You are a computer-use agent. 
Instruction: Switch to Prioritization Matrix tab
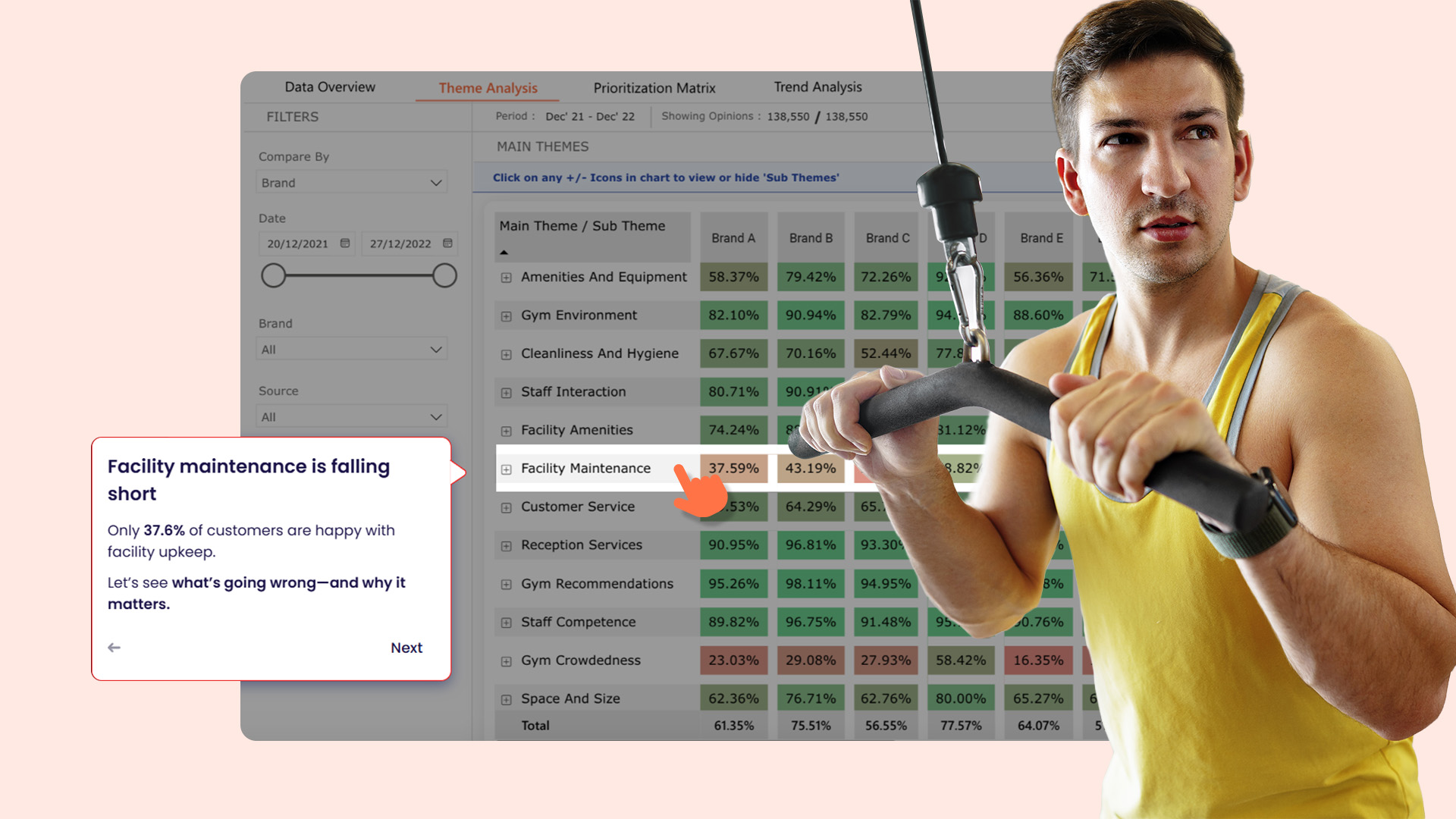point(654,88)
